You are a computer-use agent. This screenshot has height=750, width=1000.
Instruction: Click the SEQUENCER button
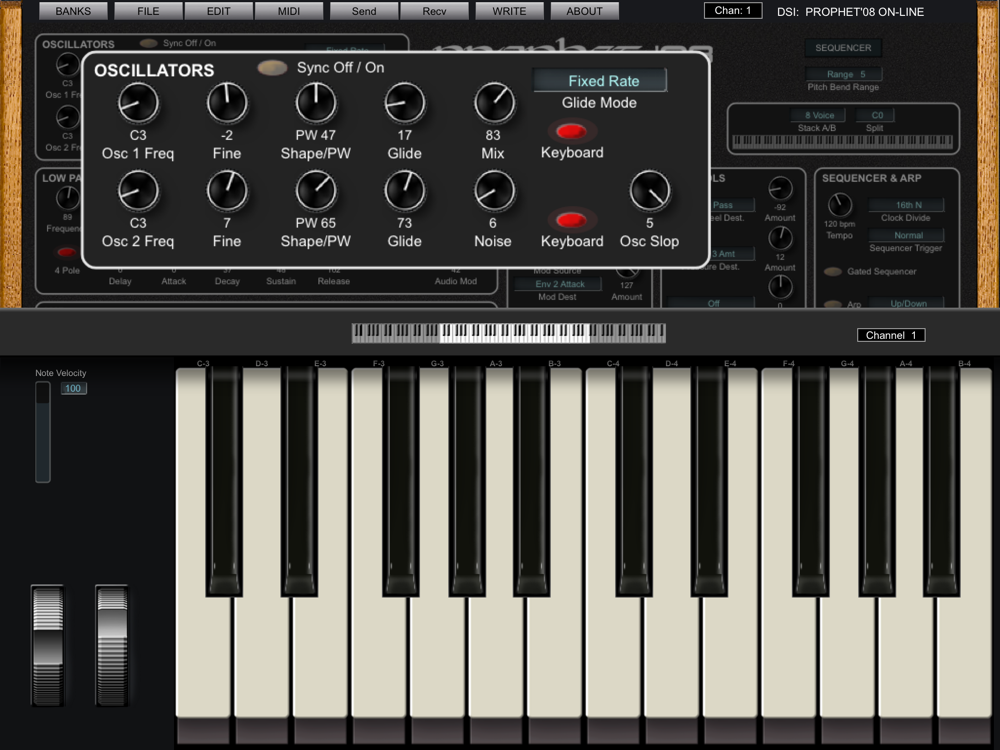[843, 48]
